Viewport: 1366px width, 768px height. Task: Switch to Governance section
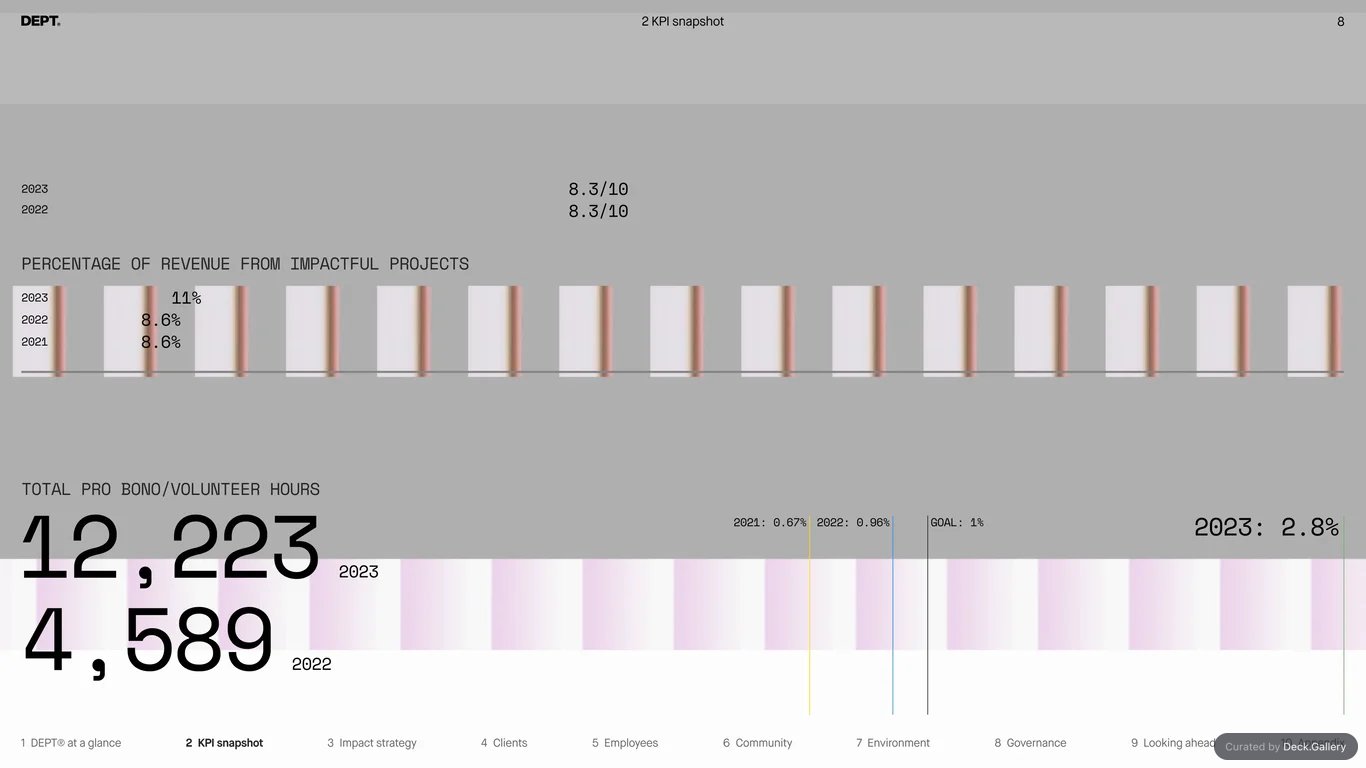(1030, 743)
